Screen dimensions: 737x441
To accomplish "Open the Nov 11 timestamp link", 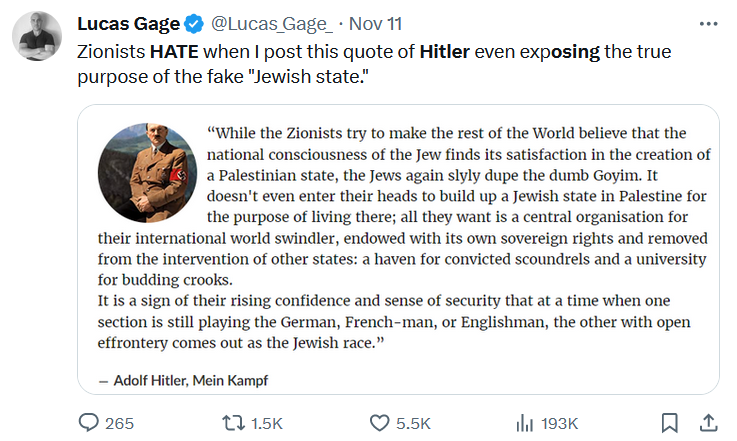I will 375,24.
